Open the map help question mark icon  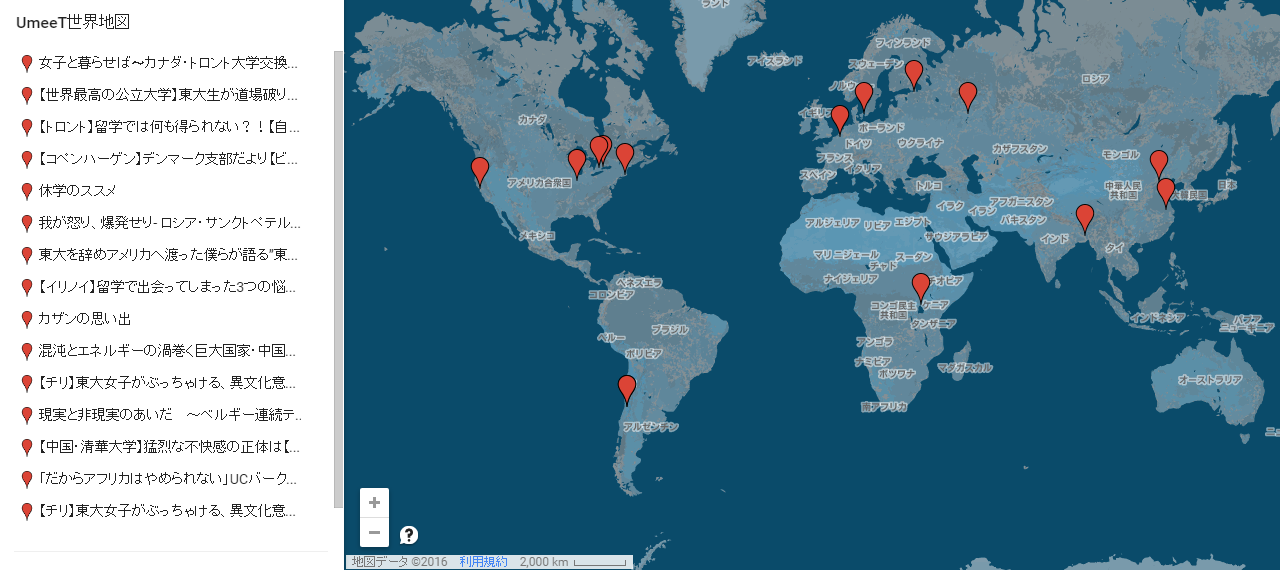pyautogui.click(x=409, y=535)
